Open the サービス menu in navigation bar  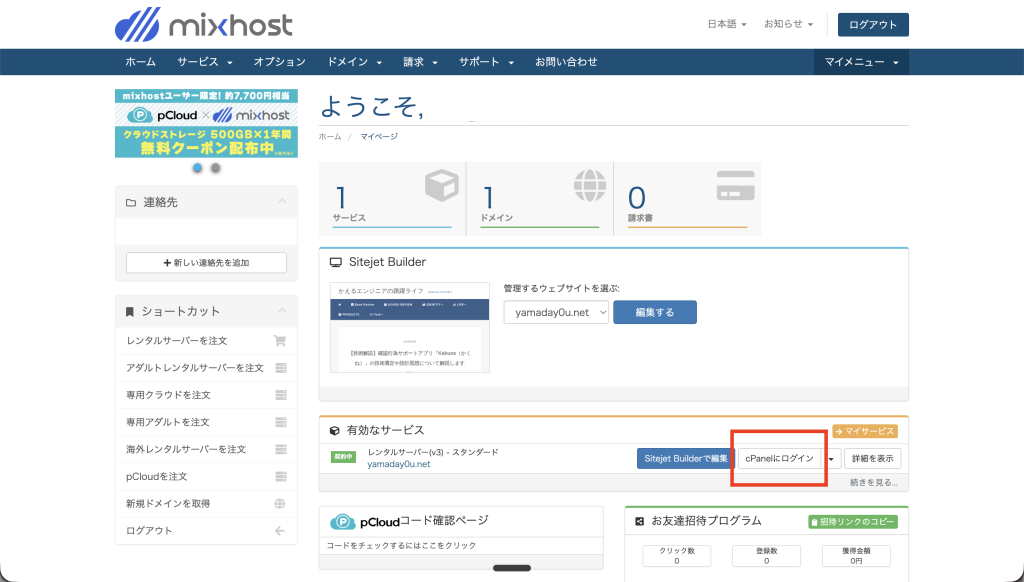pyautogui.click(x=205, y=62)
